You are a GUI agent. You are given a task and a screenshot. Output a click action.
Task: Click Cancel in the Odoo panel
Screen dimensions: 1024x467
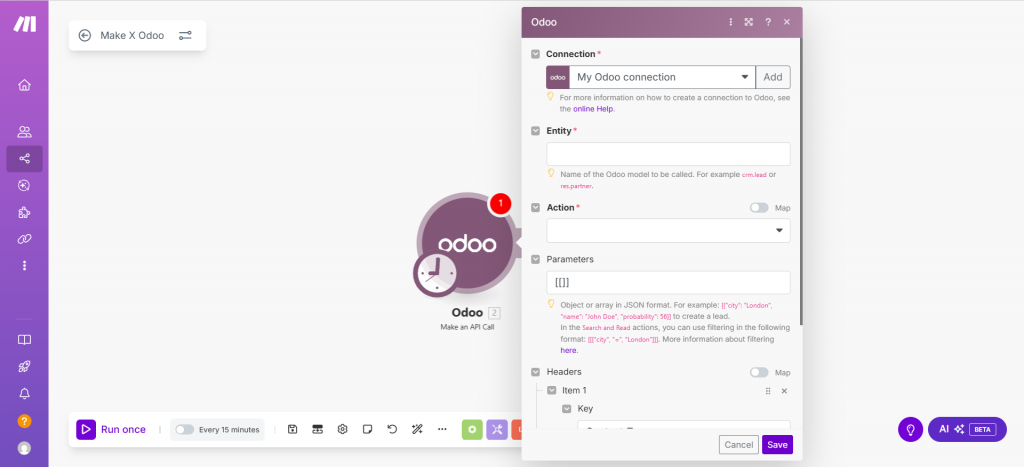click(x=739, y=445)
